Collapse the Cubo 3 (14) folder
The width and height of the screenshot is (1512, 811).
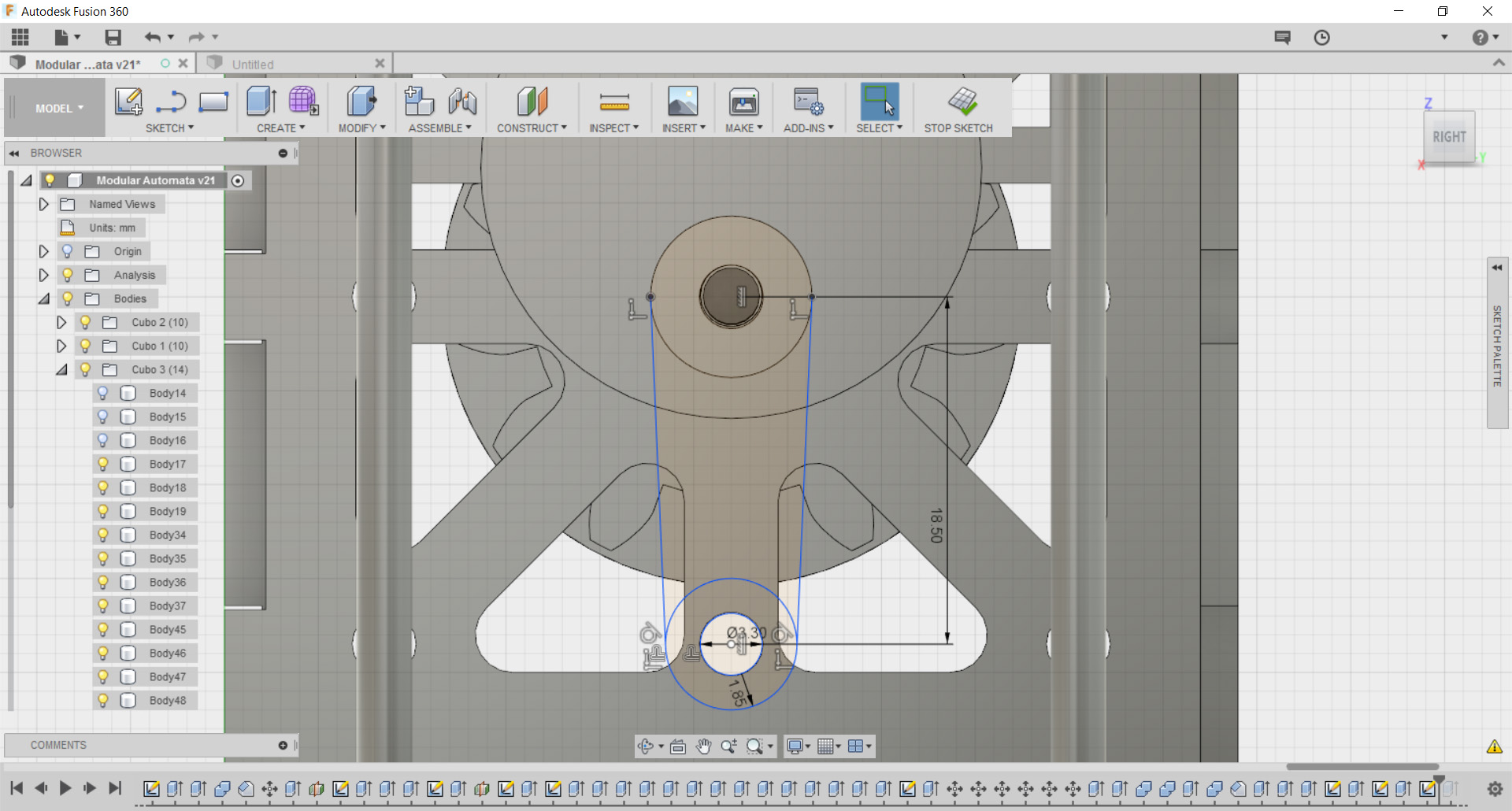(x=61, y=369)
